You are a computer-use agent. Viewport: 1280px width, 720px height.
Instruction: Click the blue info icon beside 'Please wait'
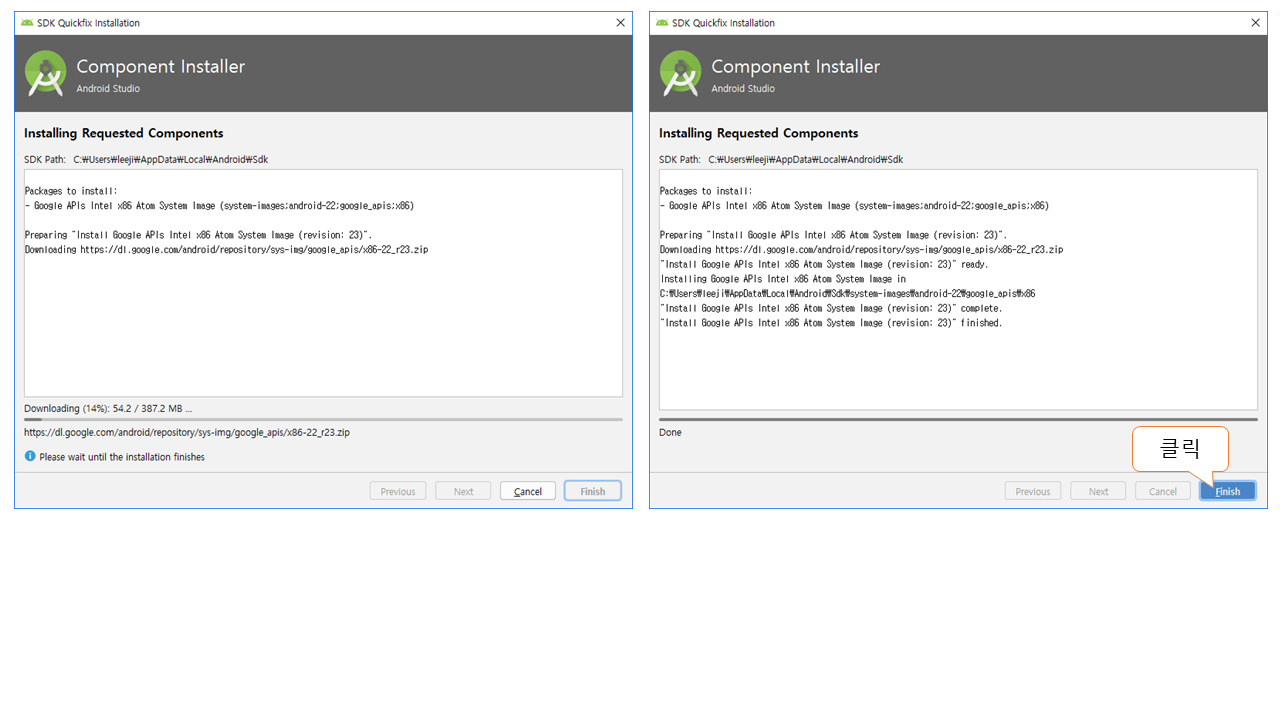30,457
